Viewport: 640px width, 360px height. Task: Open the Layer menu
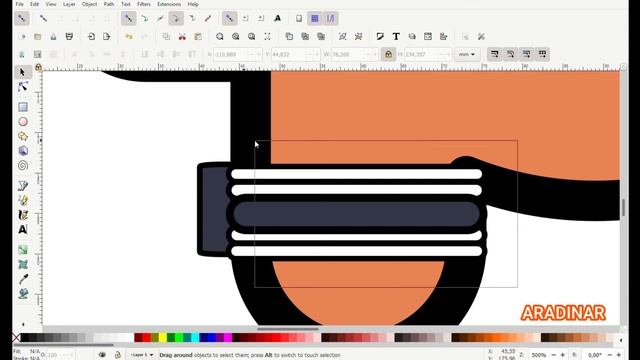click(x=69, y=4)
